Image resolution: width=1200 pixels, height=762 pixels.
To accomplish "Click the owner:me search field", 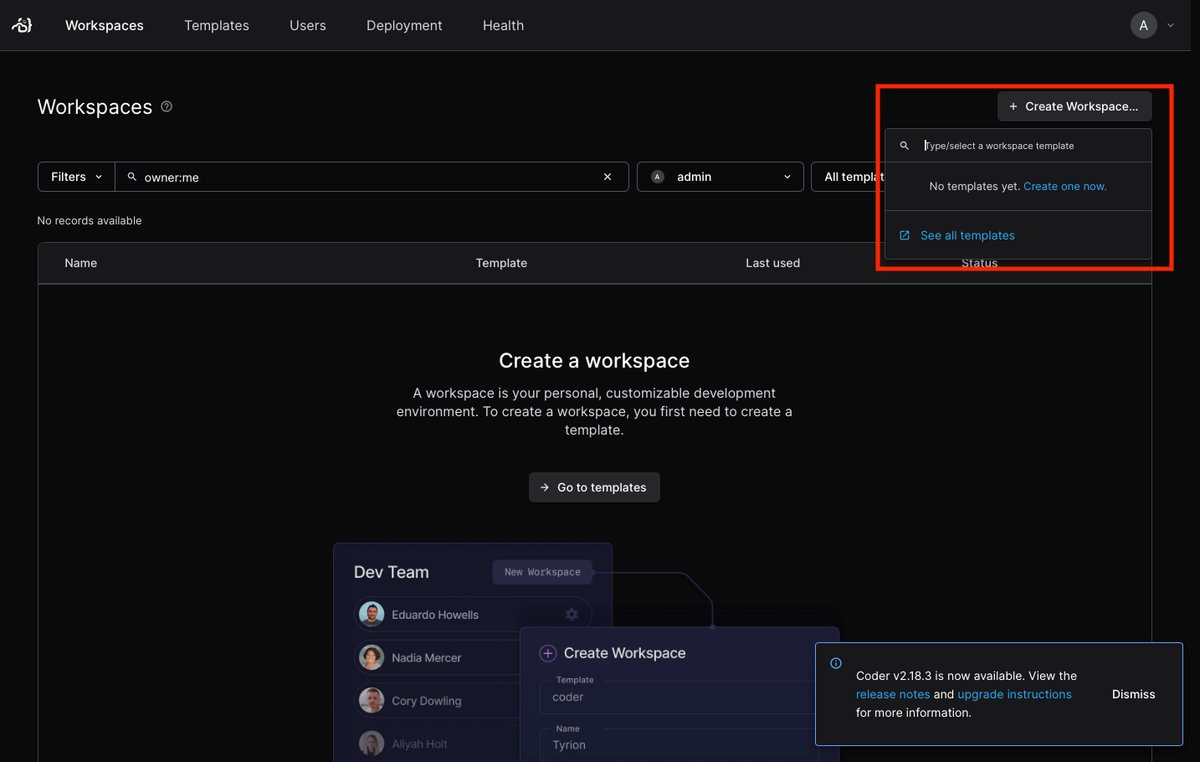I will (x=371, y=177).
